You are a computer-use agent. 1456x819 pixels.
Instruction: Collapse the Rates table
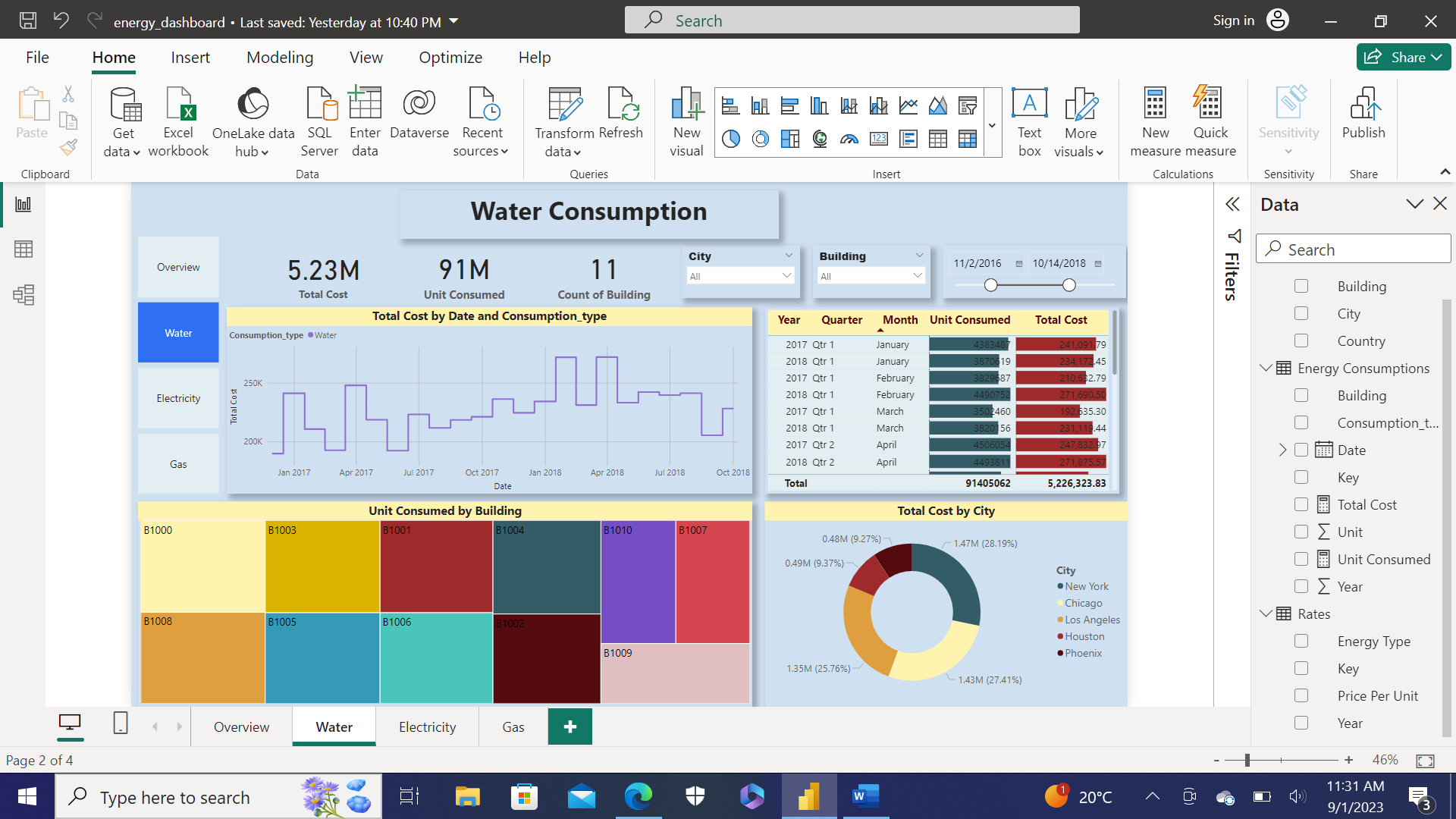point(1265,613)
